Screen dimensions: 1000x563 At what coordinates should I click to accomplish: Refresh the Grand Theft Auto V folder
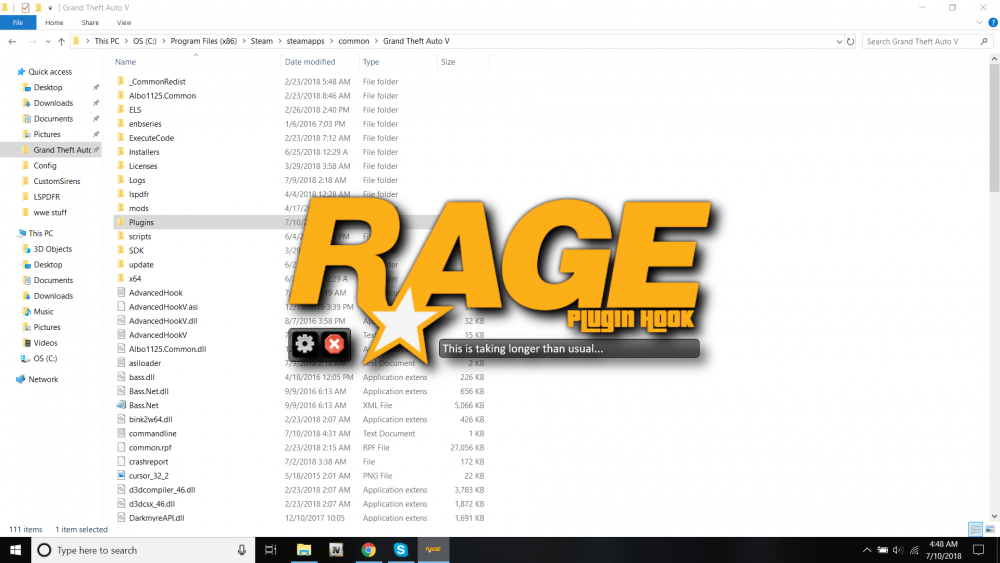(850, 41)
